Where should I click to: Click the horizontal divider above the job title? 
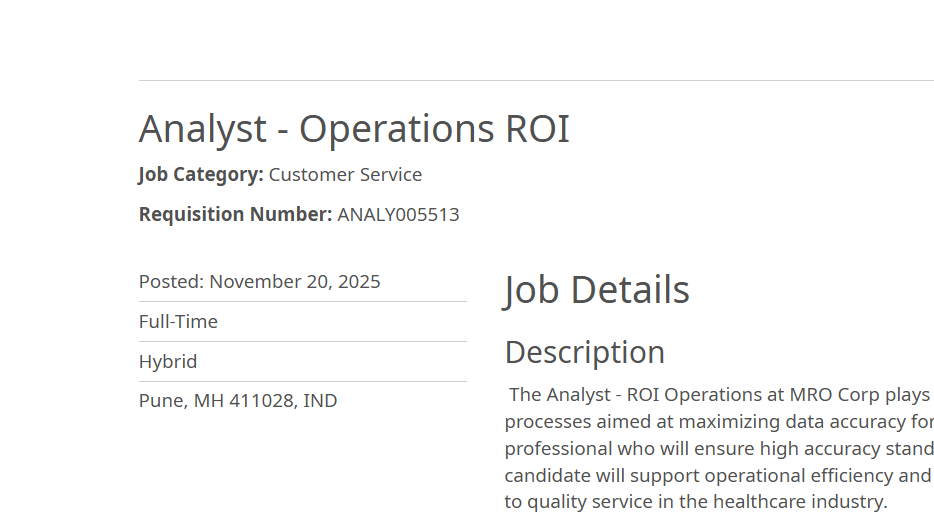pos(536,80)
